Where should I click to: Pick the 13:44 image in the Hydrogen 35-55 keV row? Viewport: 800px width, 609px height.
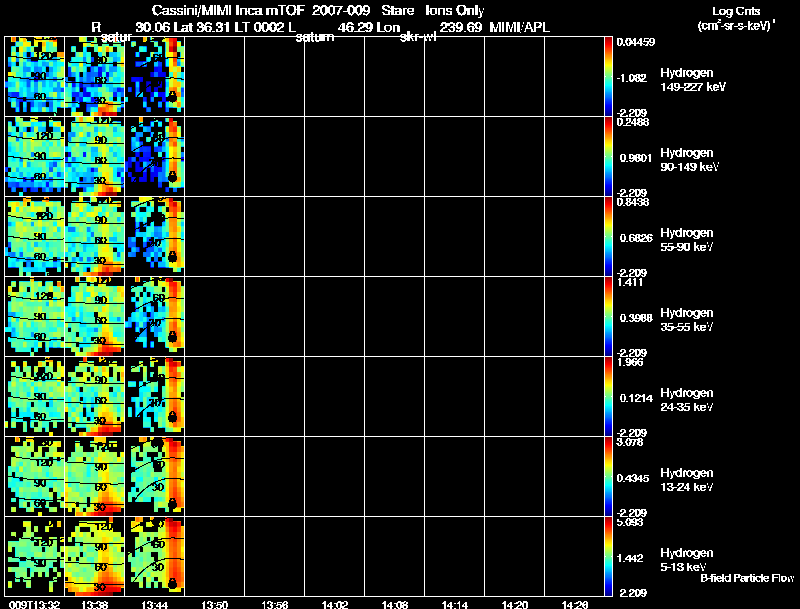click(x=155, y=317)
